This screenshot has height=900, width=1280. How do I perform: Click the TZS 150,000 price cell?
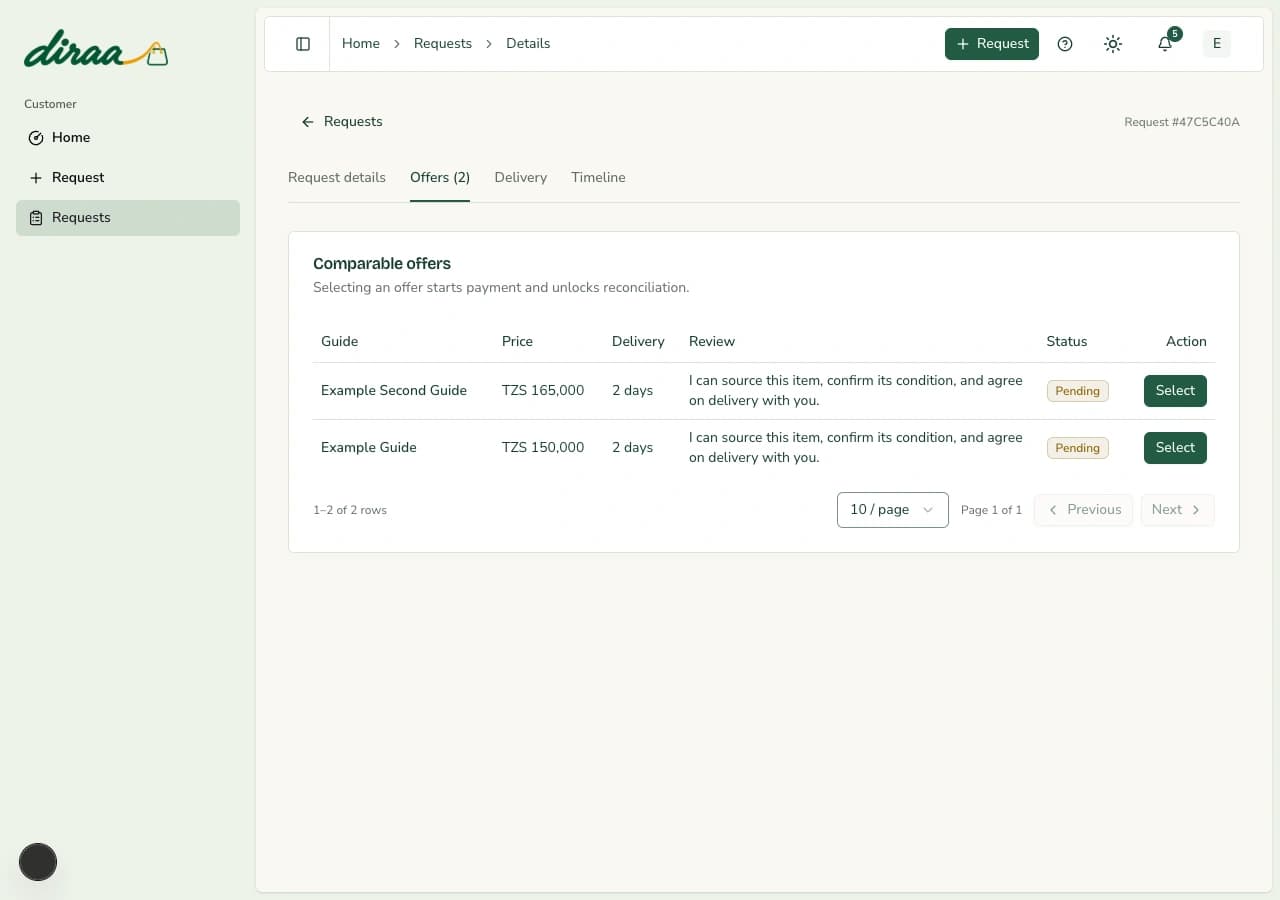(543, 448)
